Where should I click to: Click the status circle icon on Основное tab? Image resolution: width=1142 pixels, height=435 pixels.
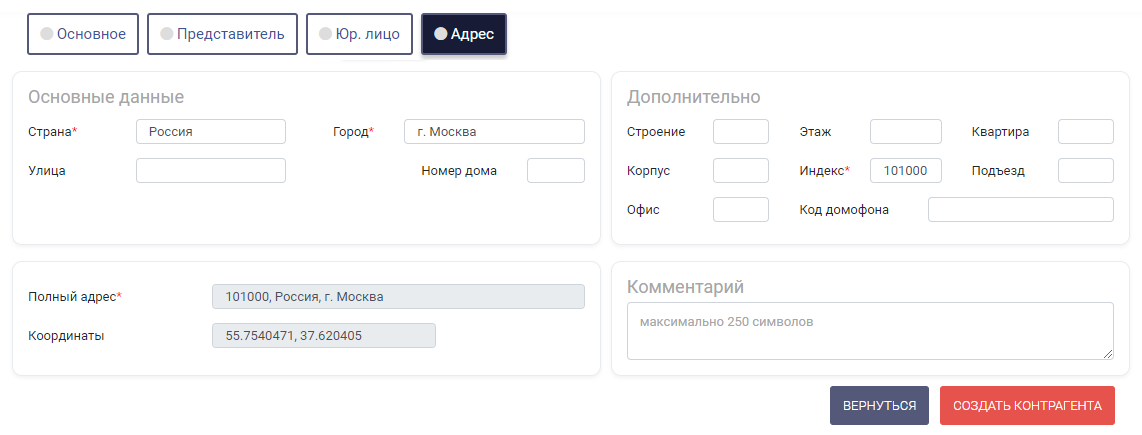(x=47, y=34)
